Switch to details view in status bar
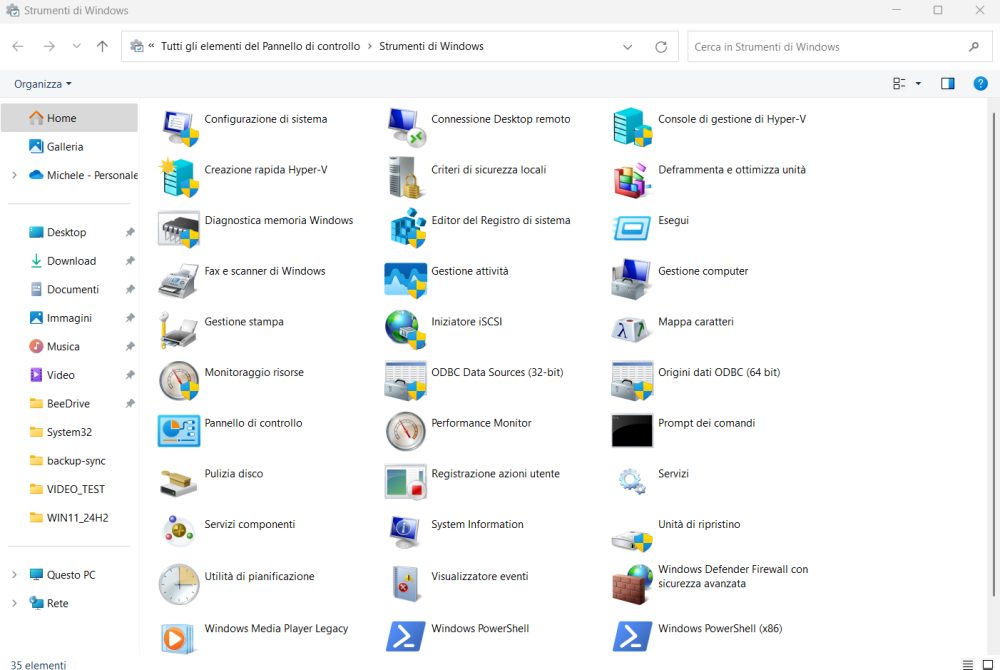1000x670 pixels. point(967,664)
